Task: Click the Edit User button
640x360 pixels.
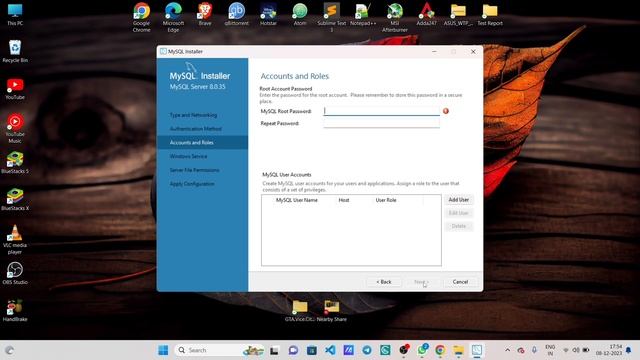Action: tap(459, 213)
